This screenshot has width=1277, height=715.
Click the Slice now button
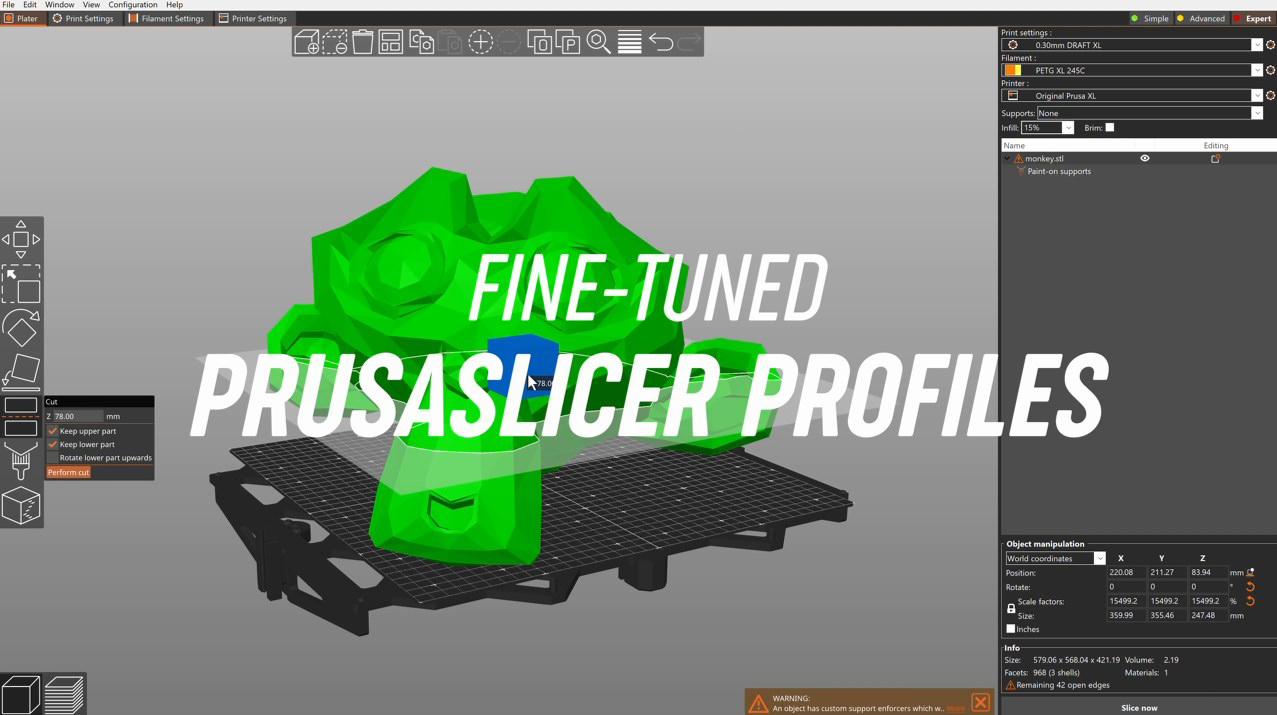pyautogui.click(x=1139, y=708)
